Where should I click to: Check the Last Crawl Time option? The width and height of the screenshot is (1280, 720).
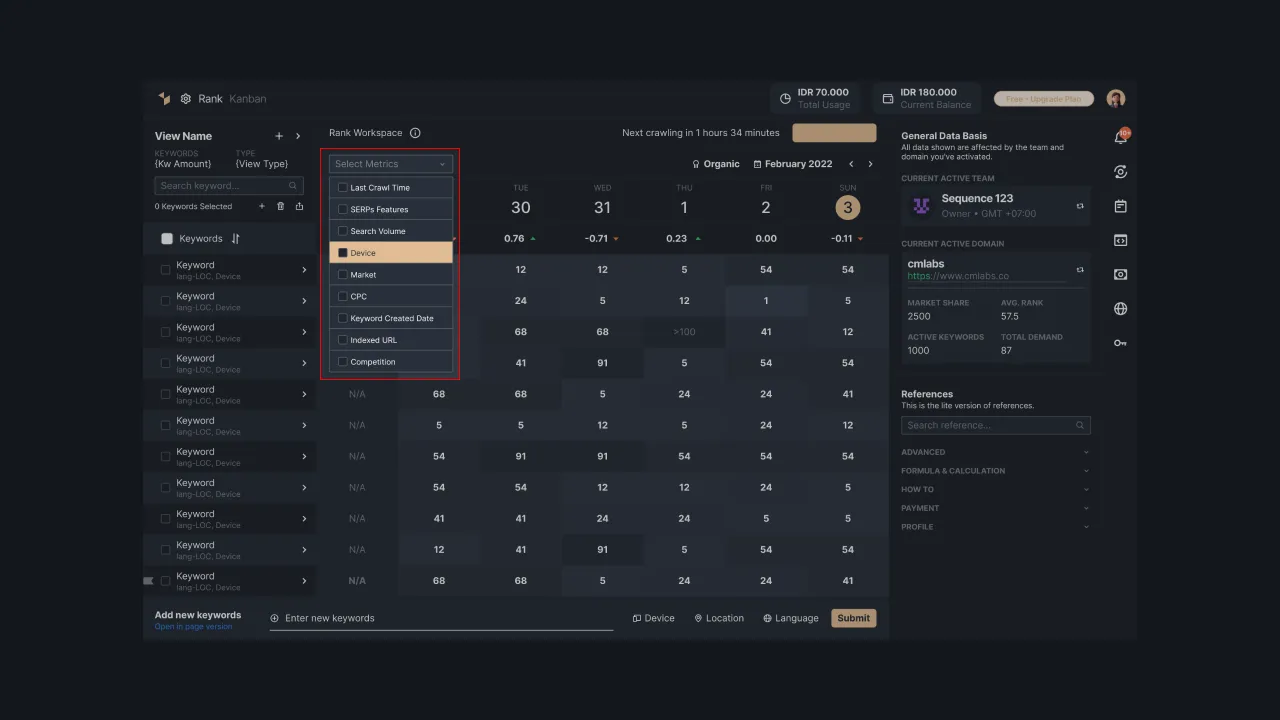click(343, 188)
